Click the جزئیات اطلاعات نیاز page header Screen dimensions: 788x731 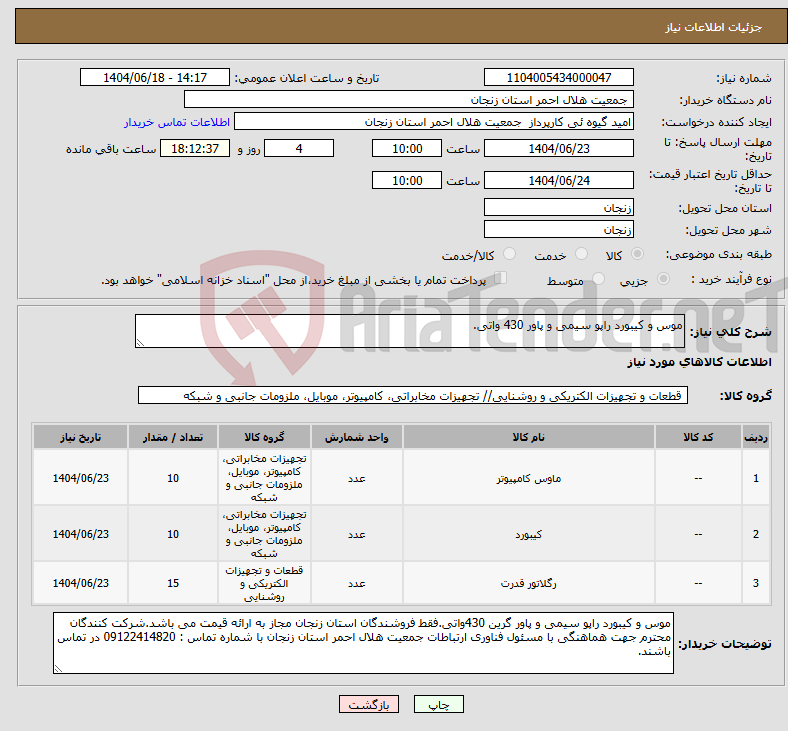point(714,27)
